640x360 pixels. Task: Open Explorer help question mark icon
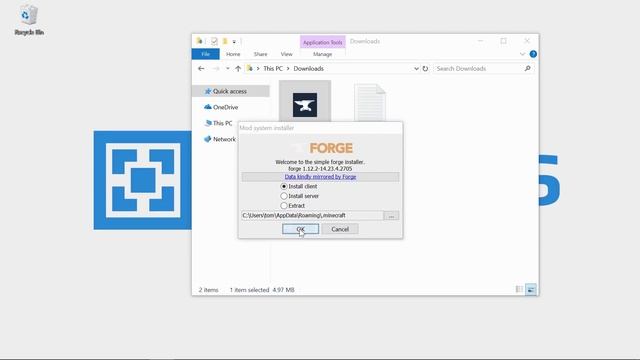[533, 54]
